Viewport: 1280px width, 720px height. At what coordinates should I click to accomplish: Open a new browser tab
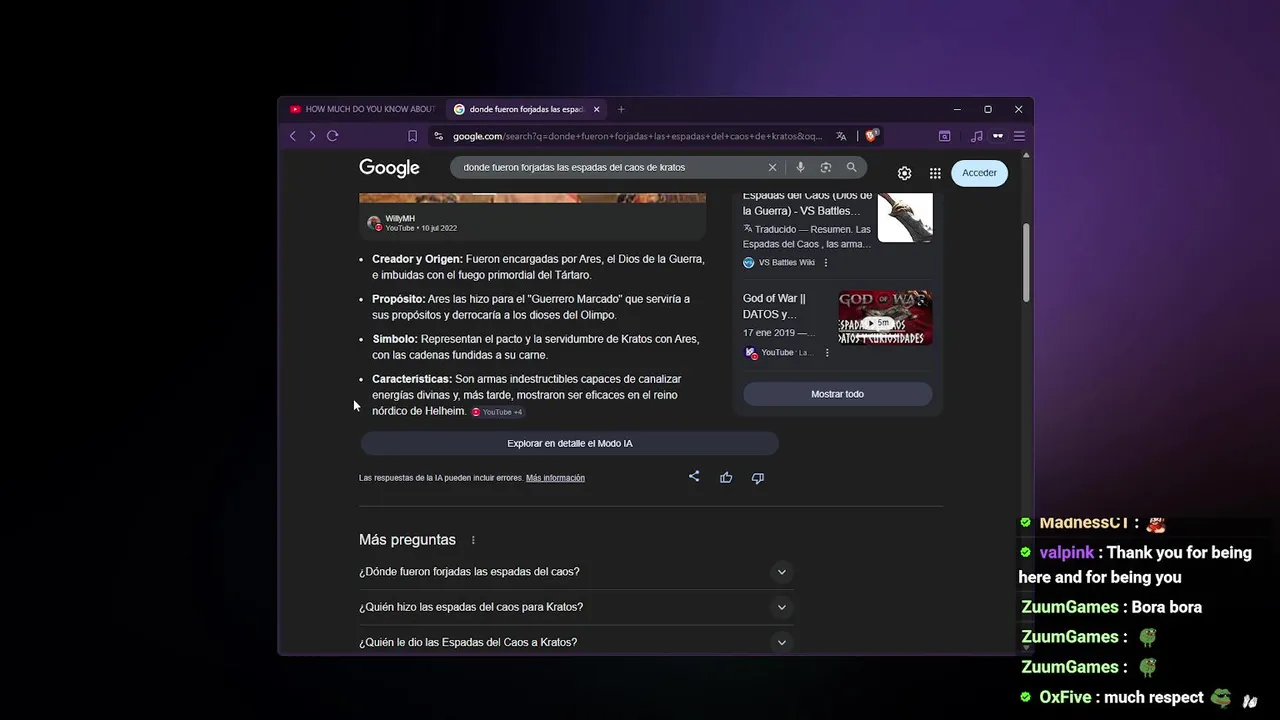(621, 109)
